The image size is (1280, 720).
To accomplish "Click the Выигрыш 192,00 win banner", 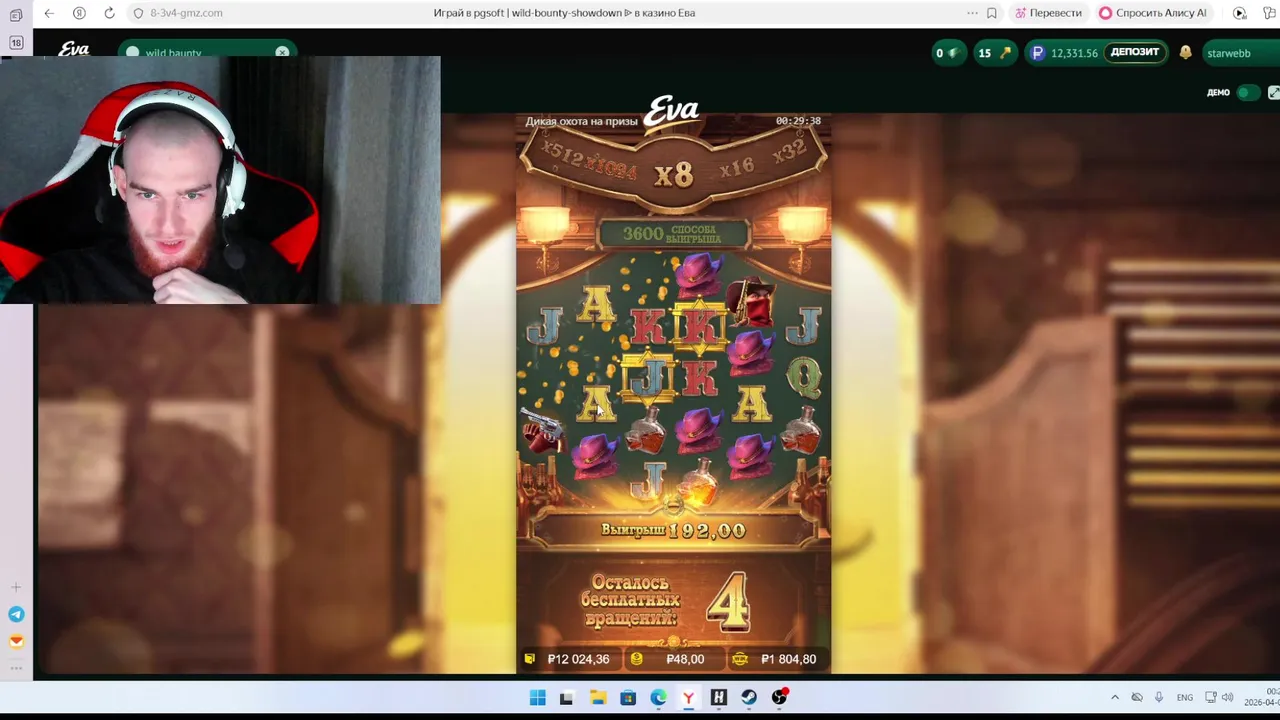I will 673,530.
